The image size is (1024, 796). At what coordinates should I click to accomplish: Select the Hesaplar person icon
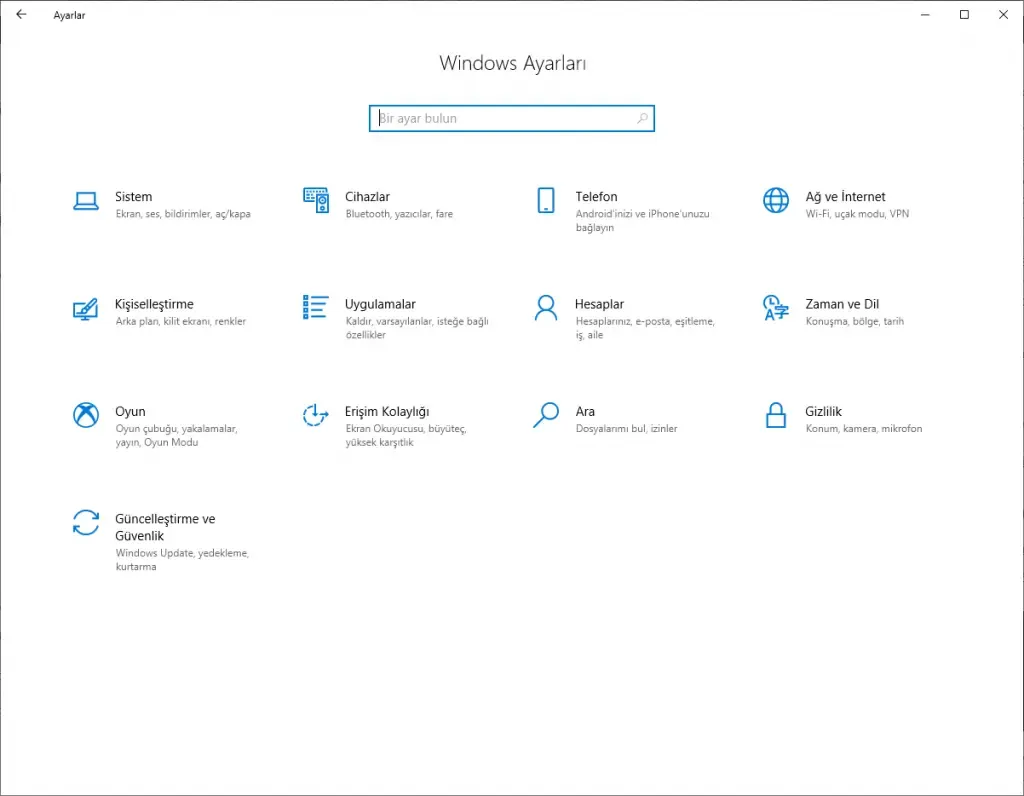546,308
